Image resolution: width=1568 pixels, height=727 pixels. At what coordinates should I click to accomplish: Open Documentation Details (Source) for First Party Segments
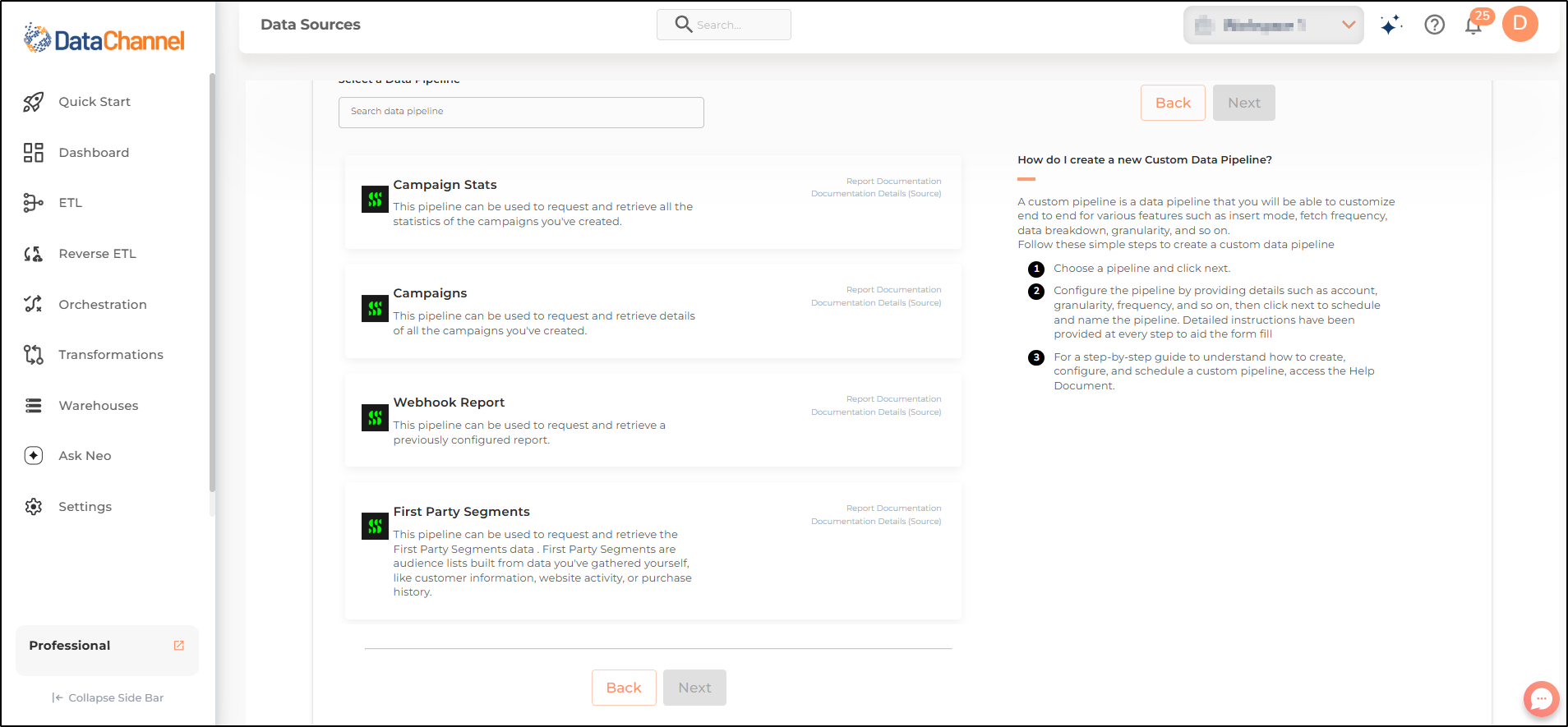(876, 522)
